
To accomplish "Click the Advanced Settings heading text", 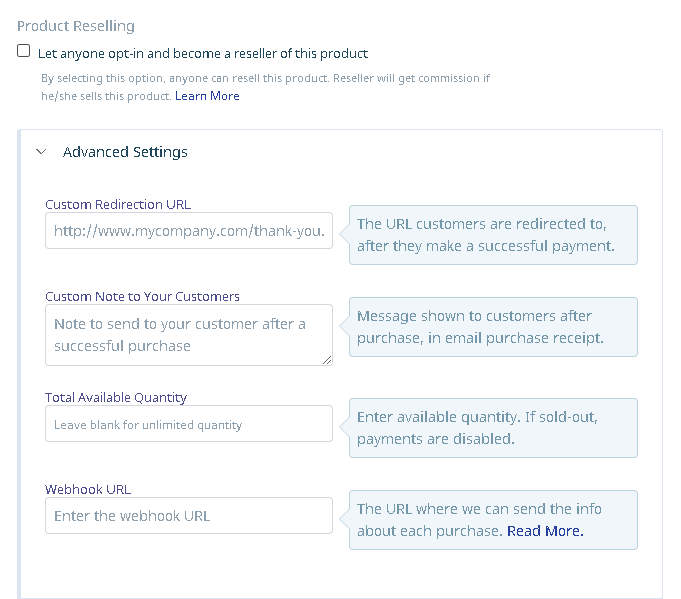I will (x=125, y=152).
